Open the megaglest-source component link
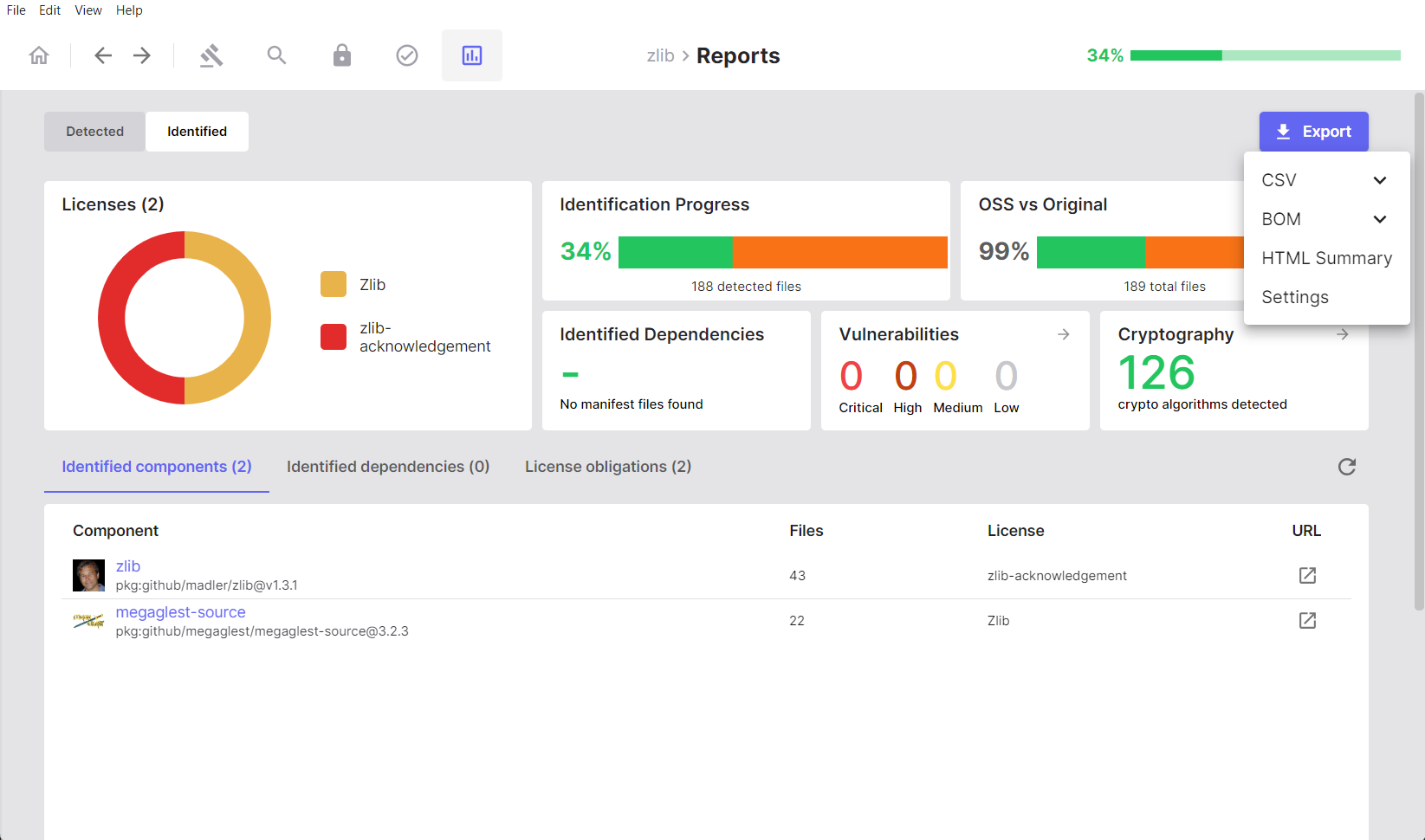1425x840 pixels. [x=180, y=612]
